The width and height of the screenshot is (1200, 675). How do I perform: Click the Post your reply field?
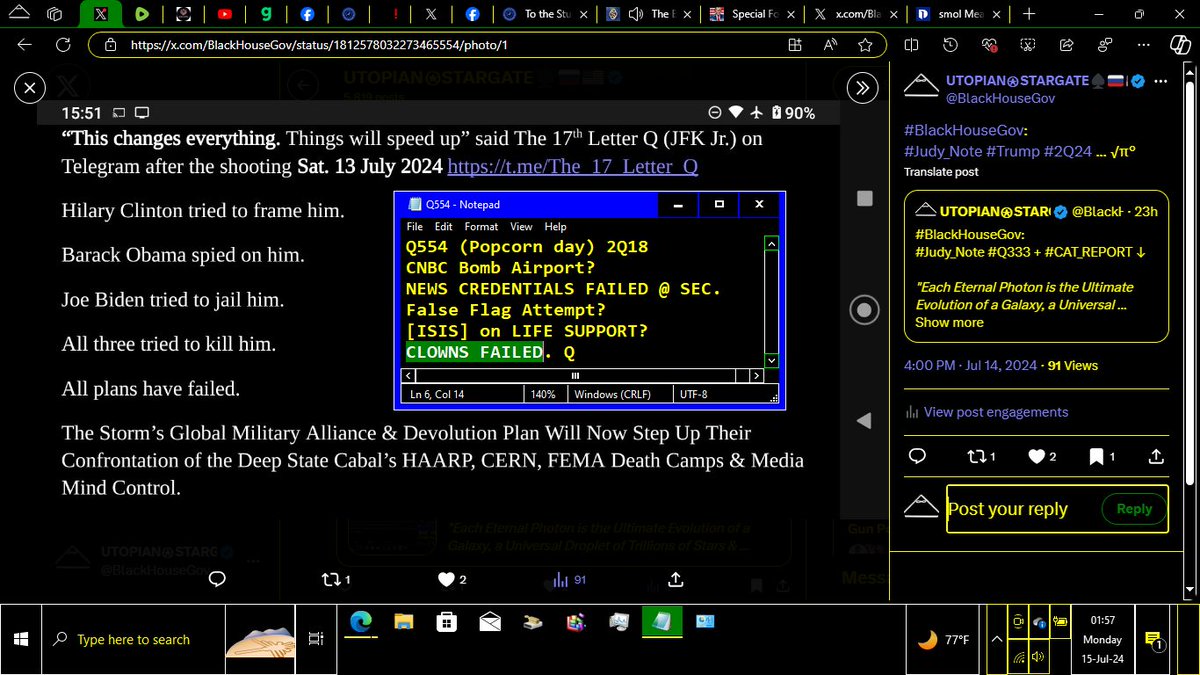click(1020, 509)
